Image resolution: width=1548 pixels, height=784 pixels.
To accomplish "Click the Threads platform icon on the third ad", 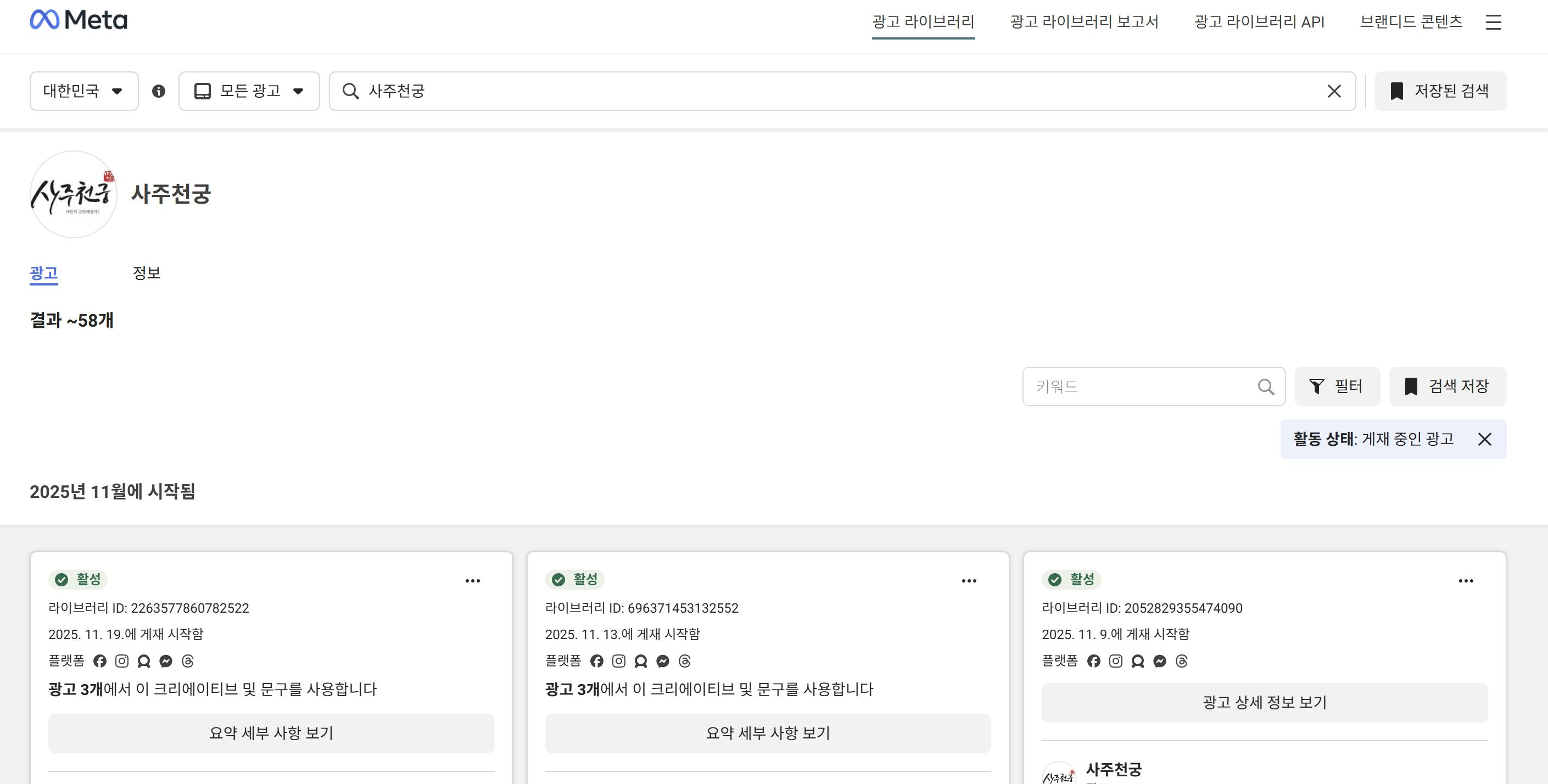I will tap(1180, 661).
